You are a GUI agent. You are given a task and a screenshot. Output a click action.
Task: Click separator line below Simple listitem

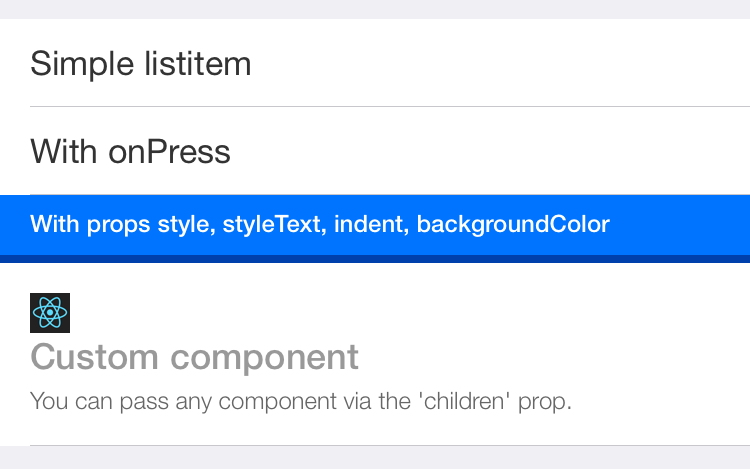pos(390,106)
